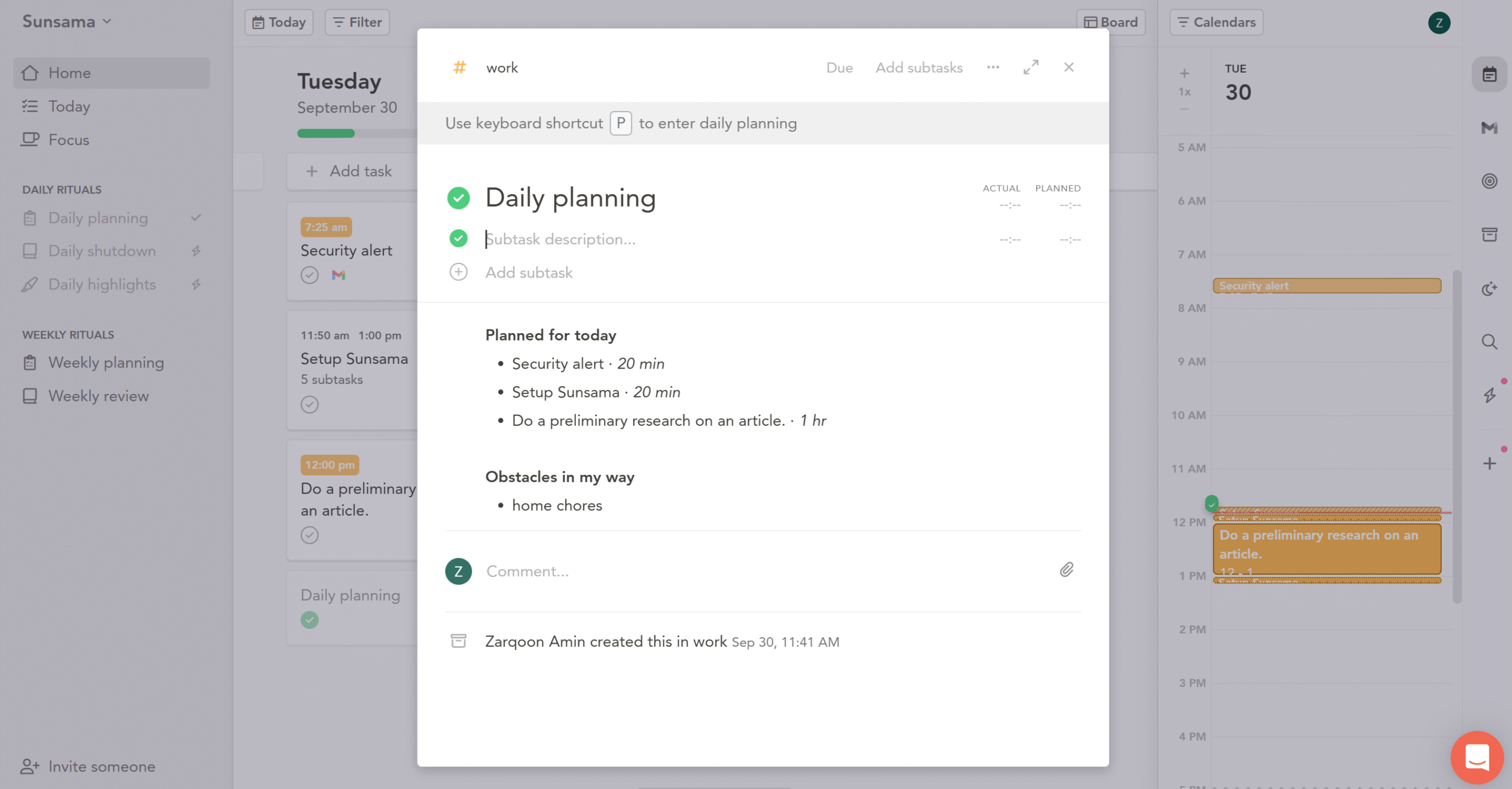Image resolution: width=1512 pixels, height=789 pixels.
Task: Click the lightning icon beside Daily shutdown
Action: [196, 250]
